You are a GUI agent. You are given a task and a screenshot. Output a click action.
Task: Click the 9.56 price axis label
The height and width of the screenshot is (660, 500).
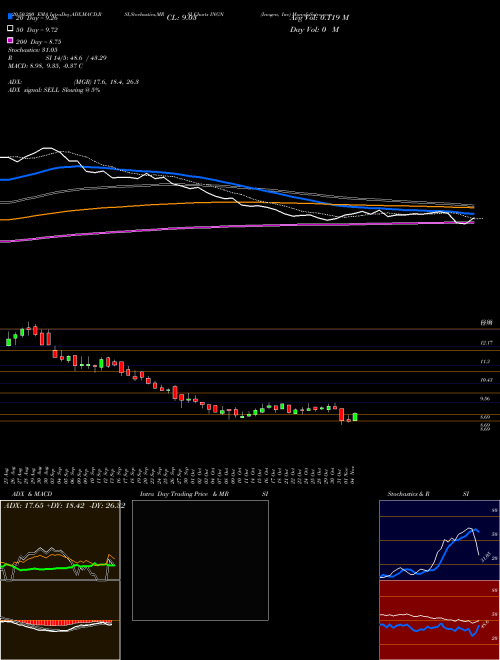[x=485, y=398]
